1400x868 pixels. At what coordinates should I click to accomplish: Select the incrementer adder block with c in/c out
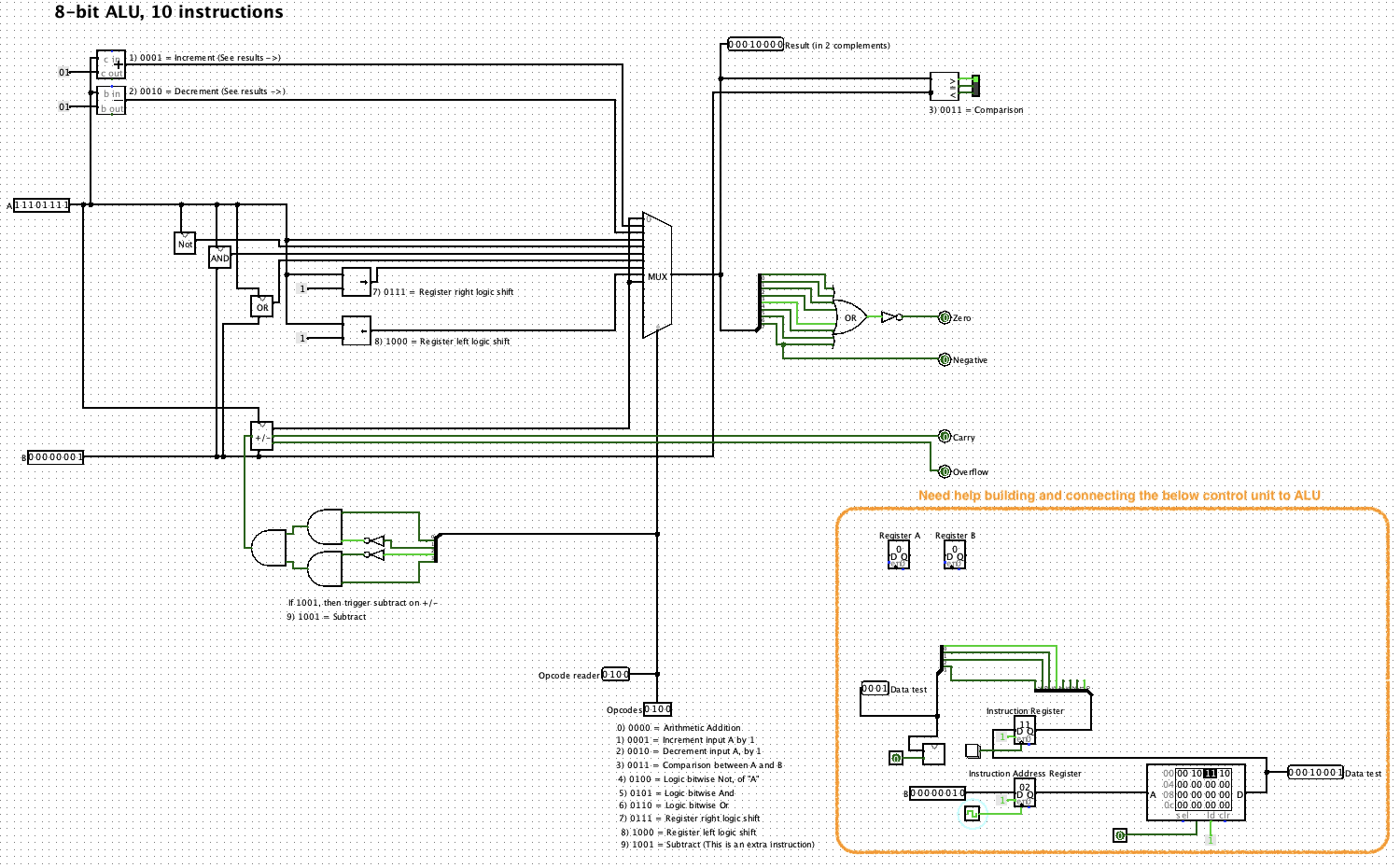click(111, 65)
